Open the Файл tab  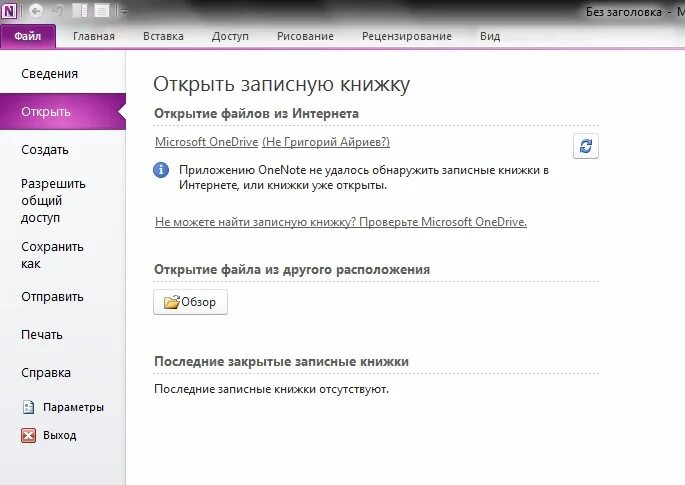click(x=28, y=36)
